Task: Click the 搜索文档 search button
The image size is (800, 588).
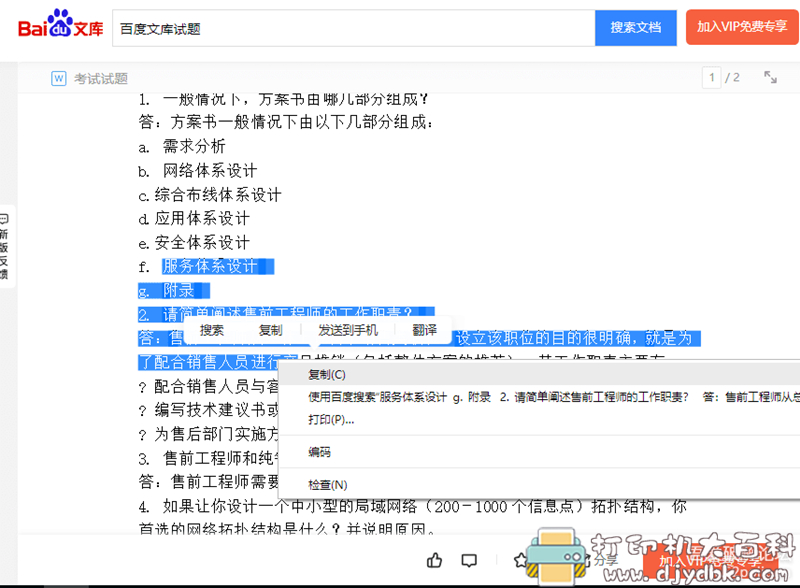Action: 636,28
